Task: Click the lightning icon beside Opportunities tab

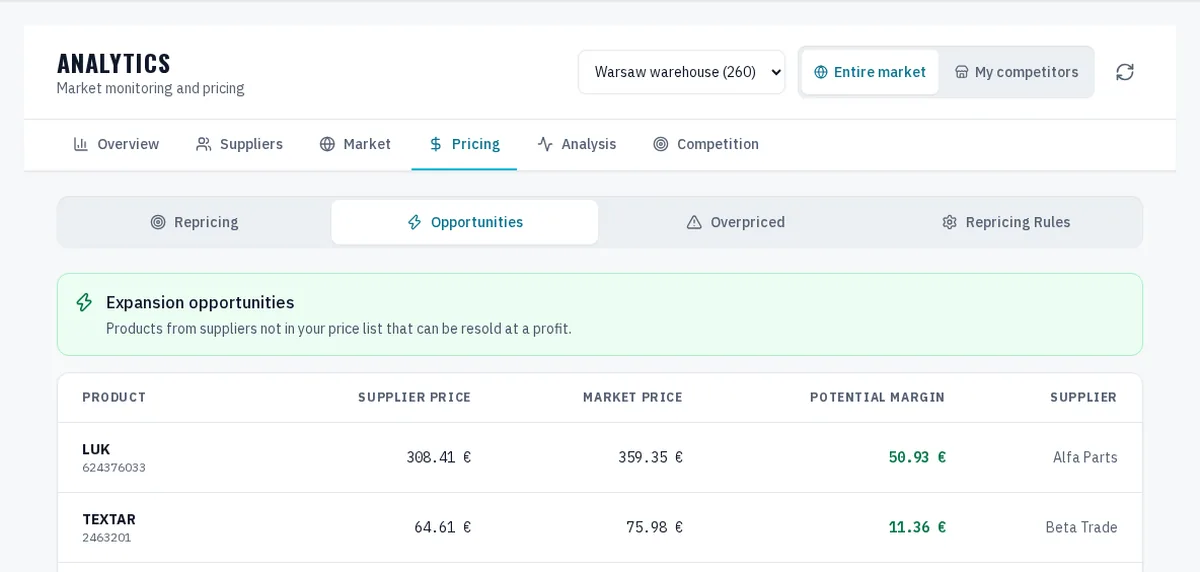Action: point(414,222)
